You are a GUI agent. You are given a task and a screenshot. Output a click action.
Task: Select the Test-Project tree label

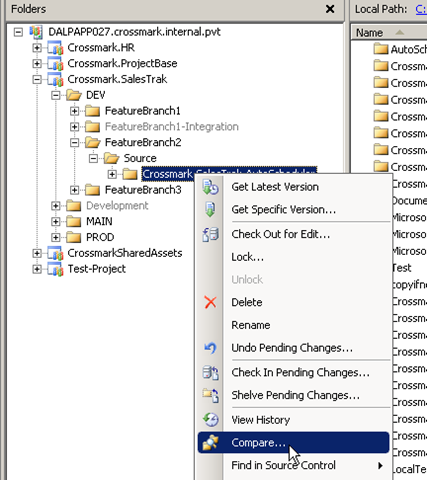97,269
